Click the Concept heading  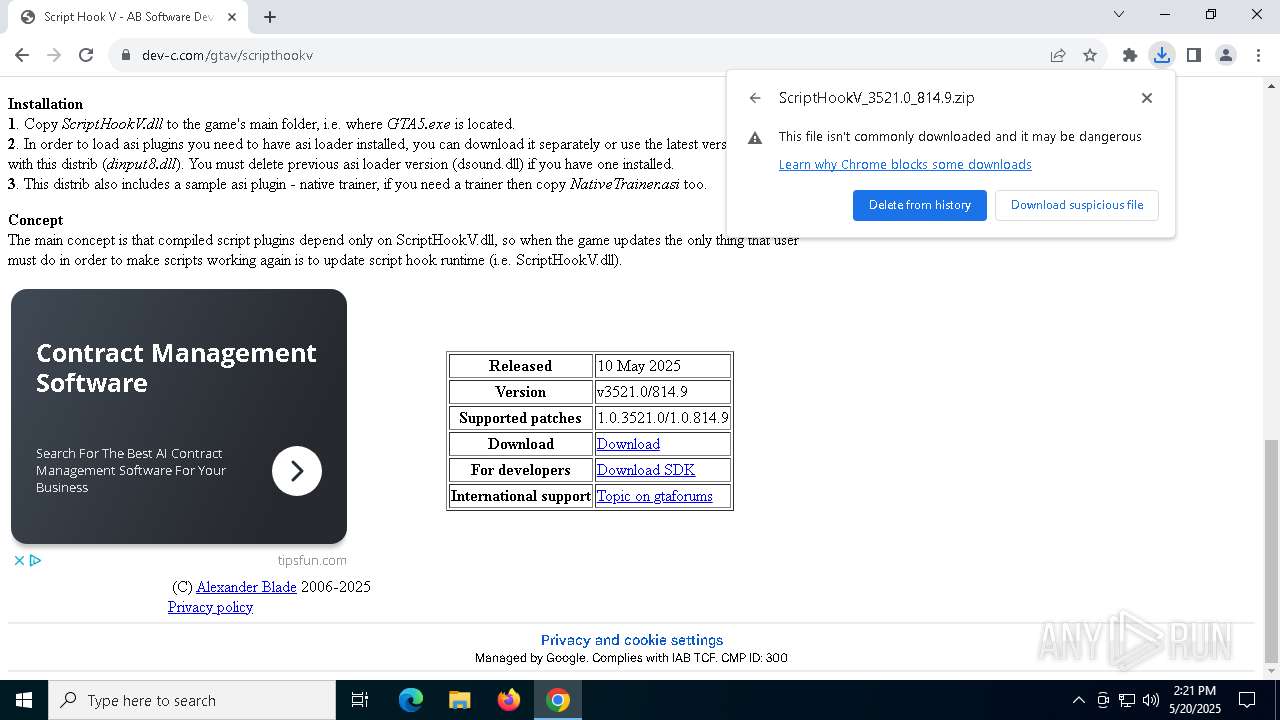tap(36, 220)
